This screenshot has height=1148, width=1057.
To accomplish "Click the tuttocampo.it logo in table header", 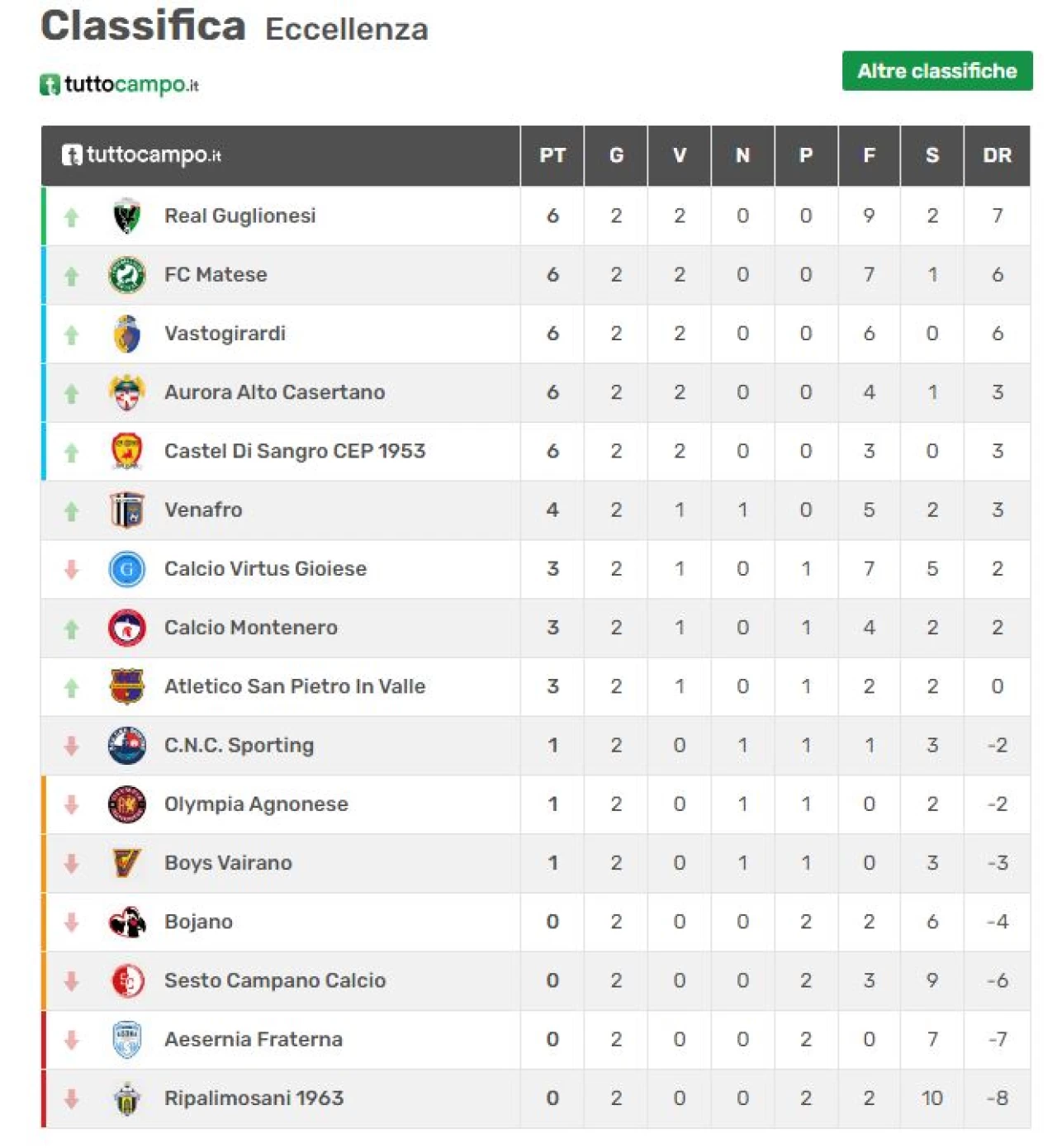I will (x=141, y=154).
